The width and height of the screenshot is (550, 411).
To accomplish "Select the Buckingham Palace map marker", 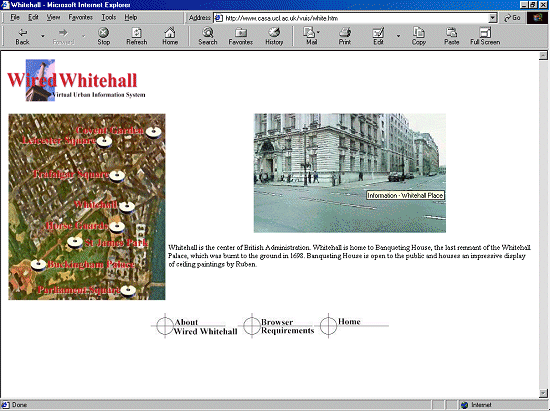I will (x=38, y=265).
